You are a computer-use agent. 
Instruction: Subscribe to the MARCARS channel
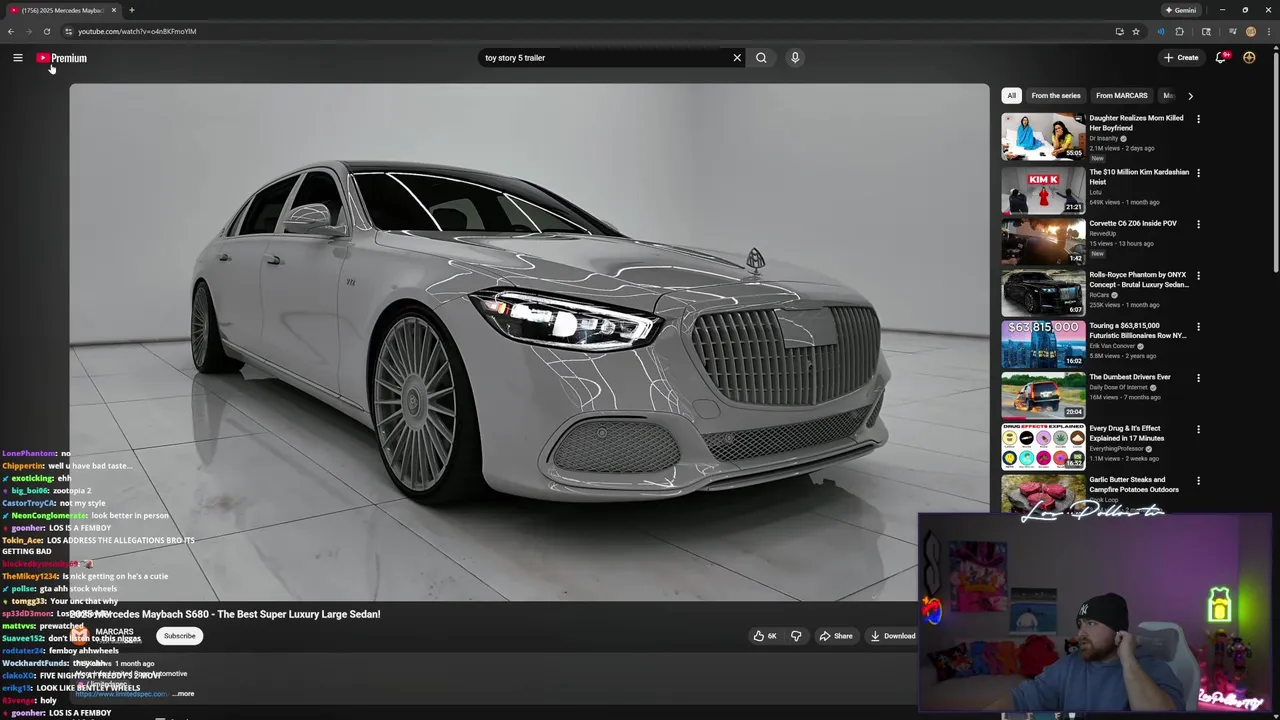pyautogui.click(x=180, y=636)
